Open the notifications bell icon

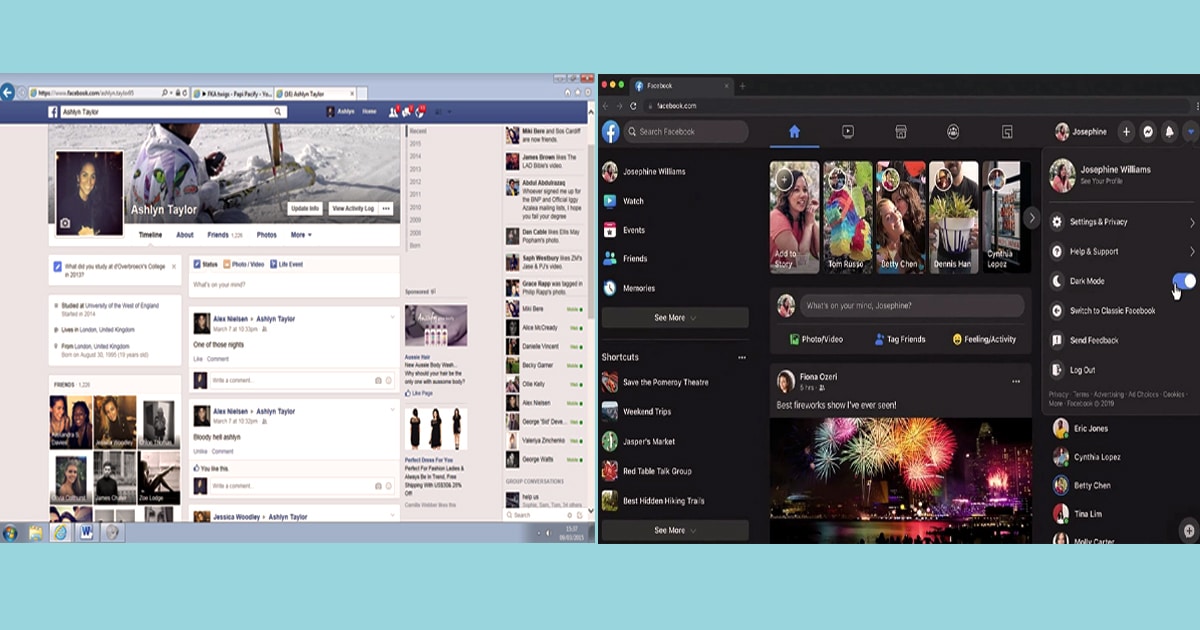click(1169, 131)
